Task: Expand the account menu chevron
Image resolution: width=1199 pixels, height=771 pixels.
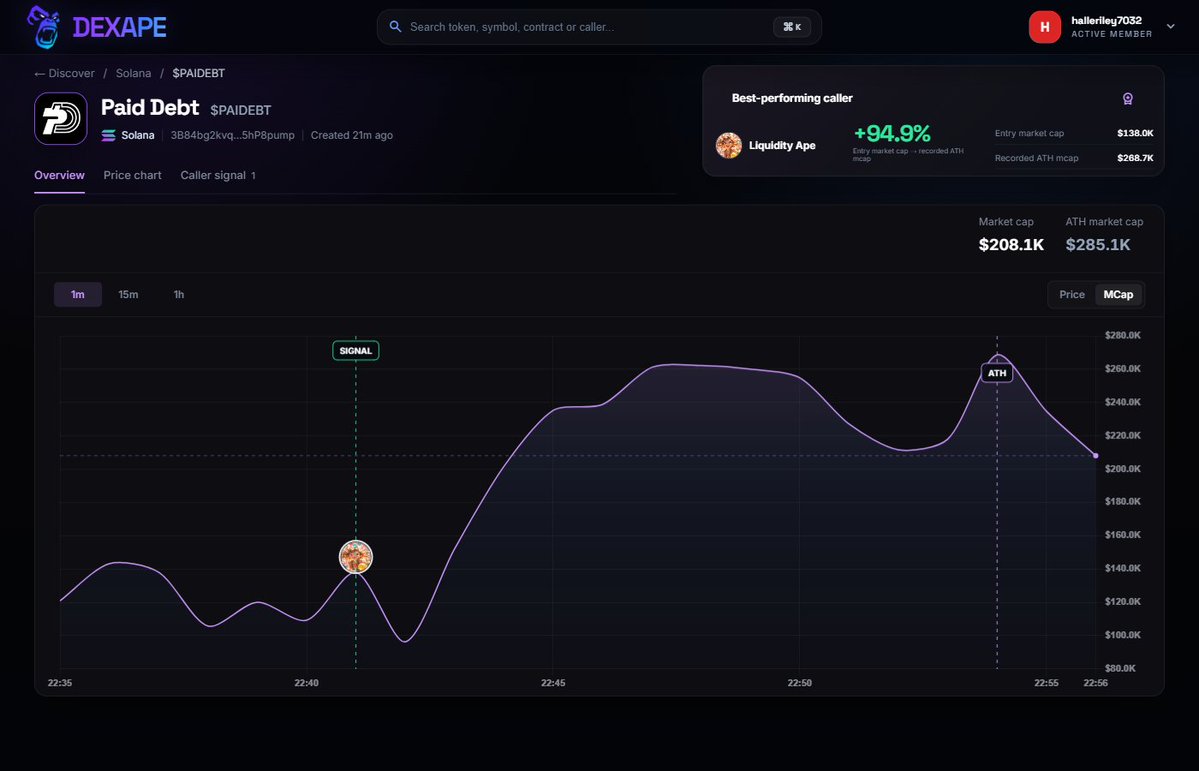Action: [1170, 27]
